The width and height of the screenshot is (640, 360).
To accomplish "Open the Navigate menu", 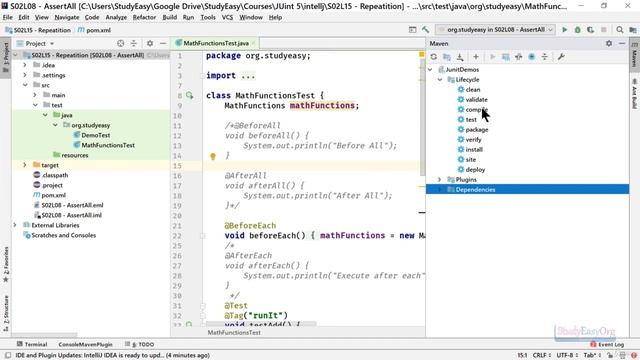I will tap(67, 17).
